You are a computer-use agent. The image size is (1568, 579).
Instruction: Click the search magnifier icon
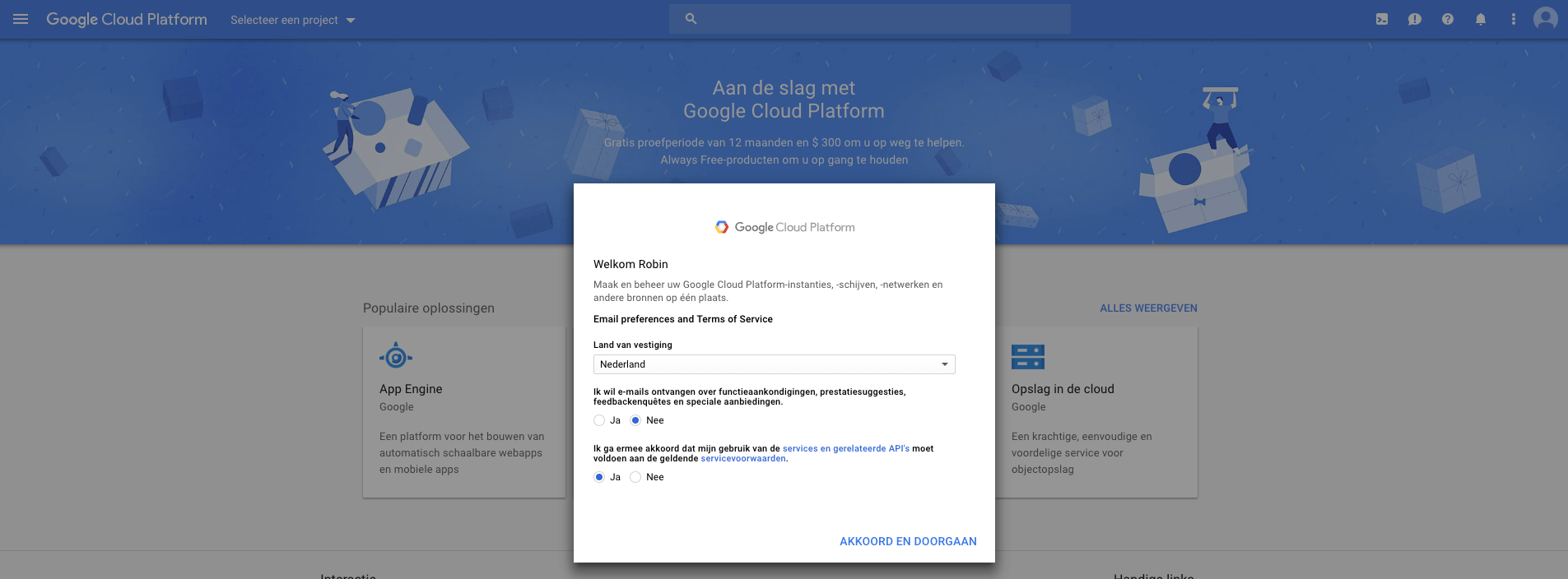point(691,19)
